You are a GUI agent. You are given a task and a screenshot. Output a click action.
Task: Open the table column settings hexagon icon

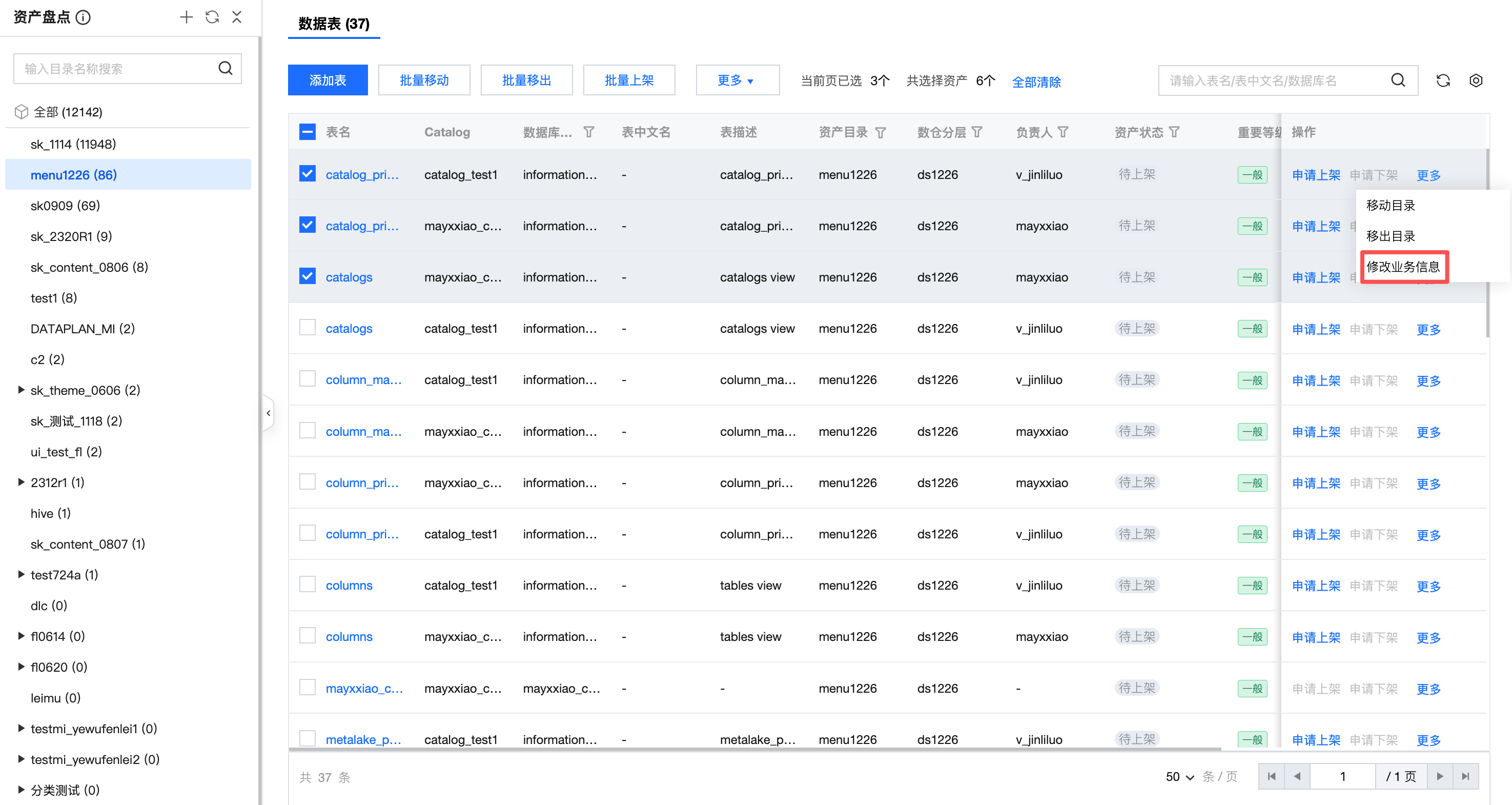(x=1476, y=80)
